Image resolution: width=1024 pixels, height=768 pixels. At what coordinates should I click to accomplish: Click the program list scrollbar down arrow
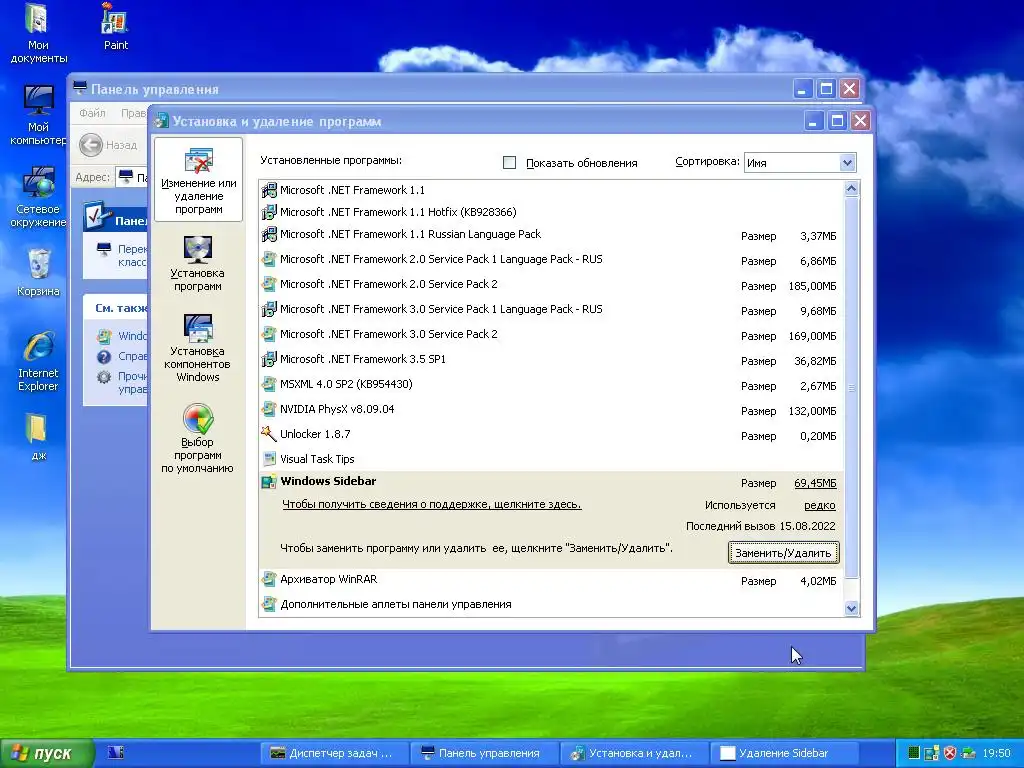tap(851, 608)
